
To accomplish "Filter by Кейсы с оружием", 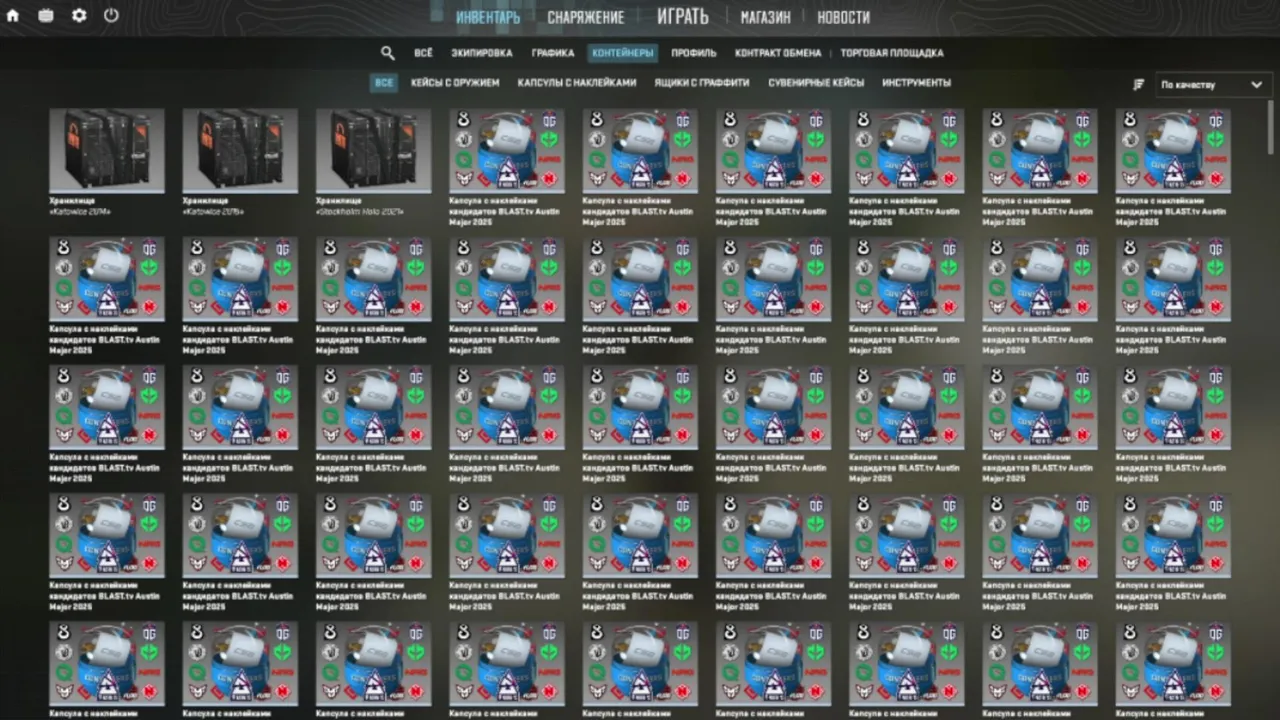I will pyautogui.click(x=455, y=83).
